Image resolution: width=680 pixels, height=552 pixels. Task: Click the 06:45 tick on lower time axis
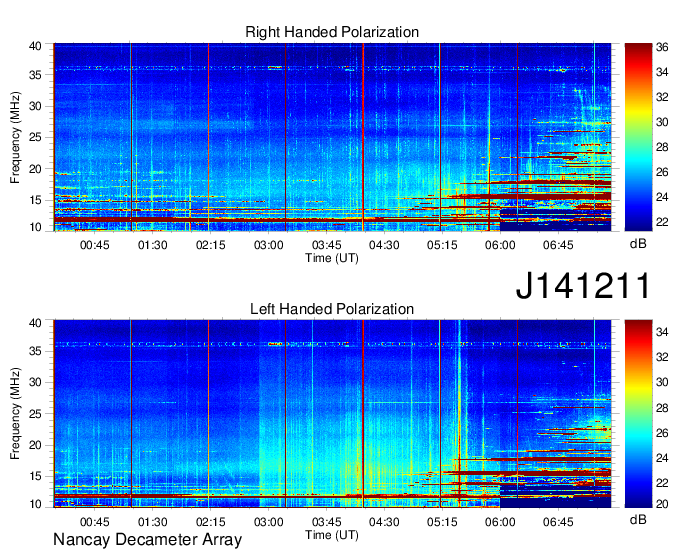(558, 522)
